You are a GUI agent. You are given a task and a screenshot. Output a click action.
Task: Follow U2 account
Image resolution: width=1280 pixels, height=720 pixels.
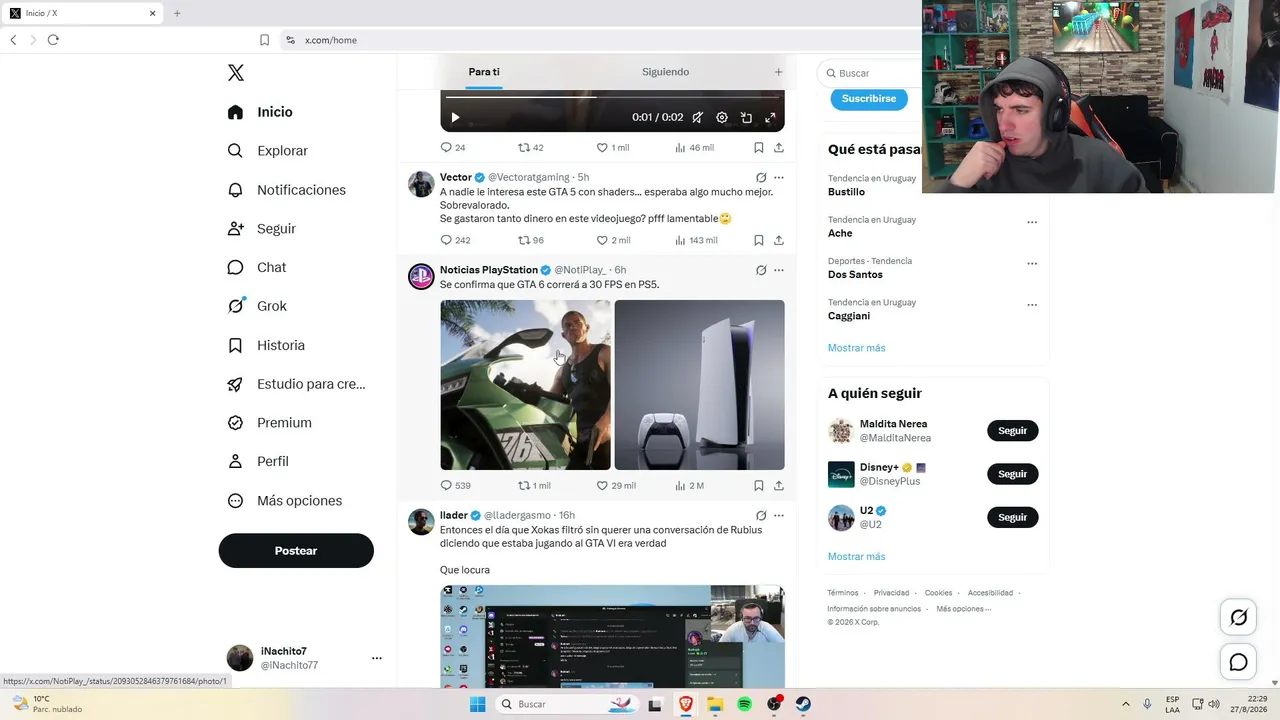pyautogui.click(x=1013, y=517)
